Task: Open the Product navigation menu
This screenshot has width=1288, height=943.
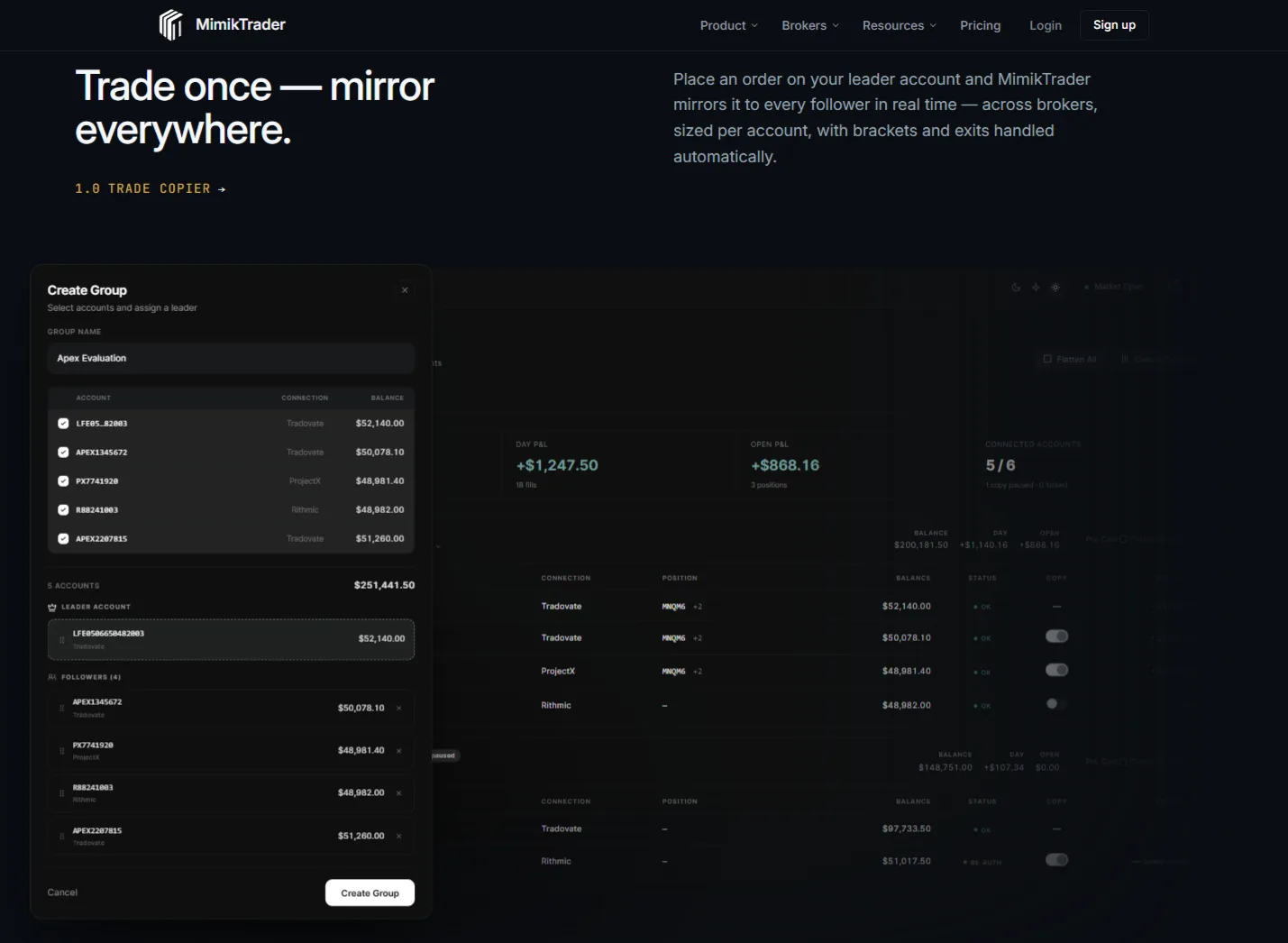Action: [729, 25]
